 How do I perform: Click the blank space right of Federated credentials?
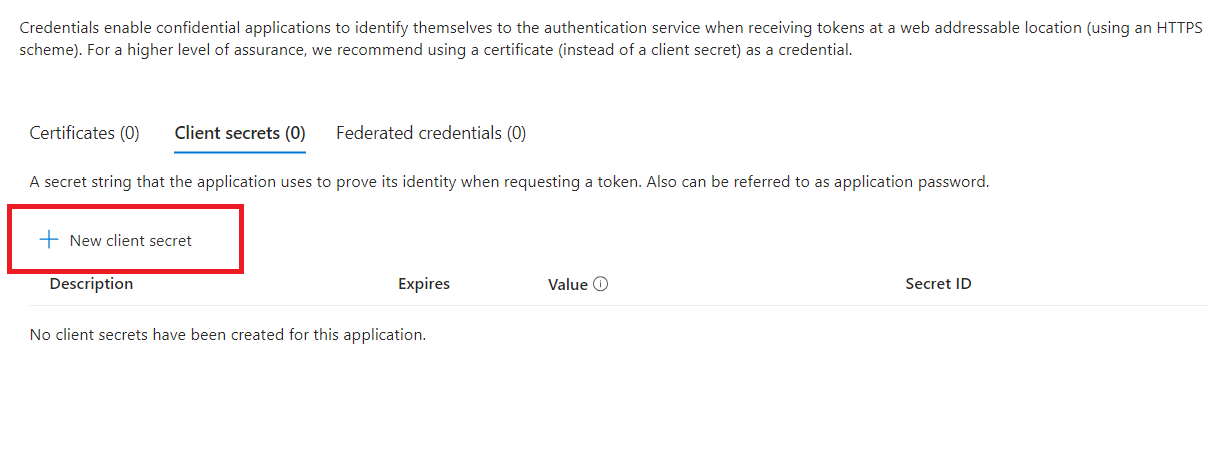tap(800, 133)
